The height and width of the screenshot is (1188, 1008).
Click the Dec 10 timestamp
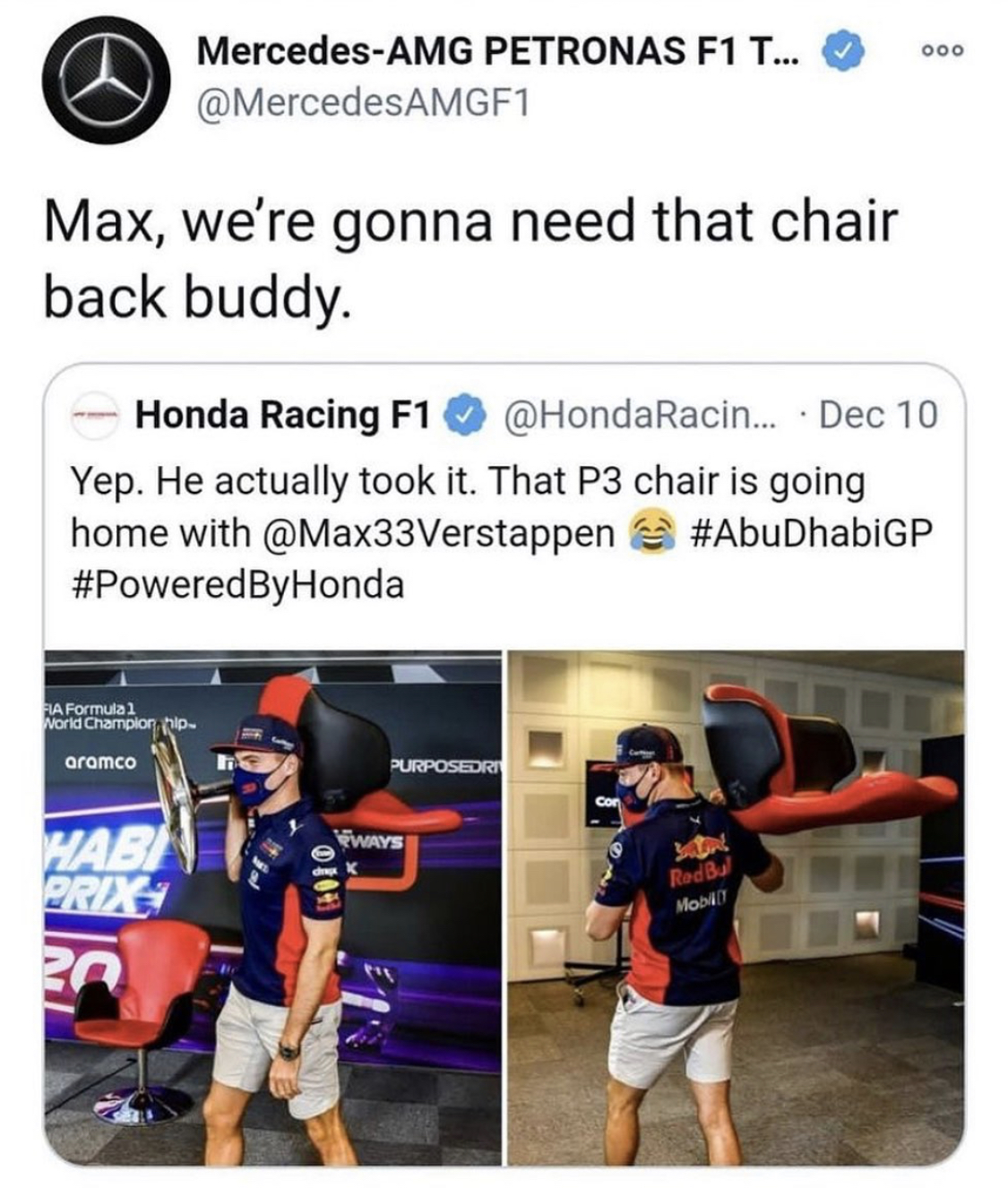click(x=878, y=415)
